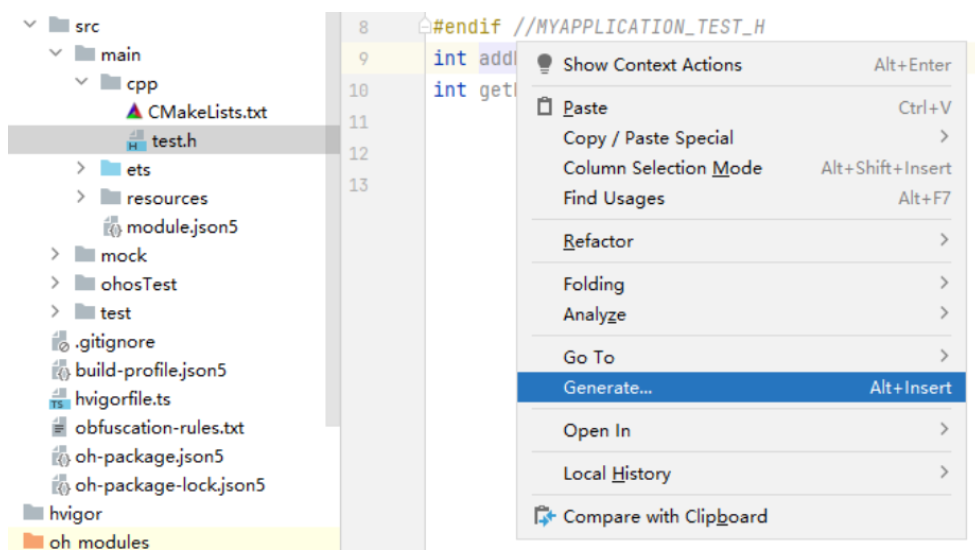Screen dimensions: 975x558
Task: Enable Column Selection Mode
Action: point(662,168)
